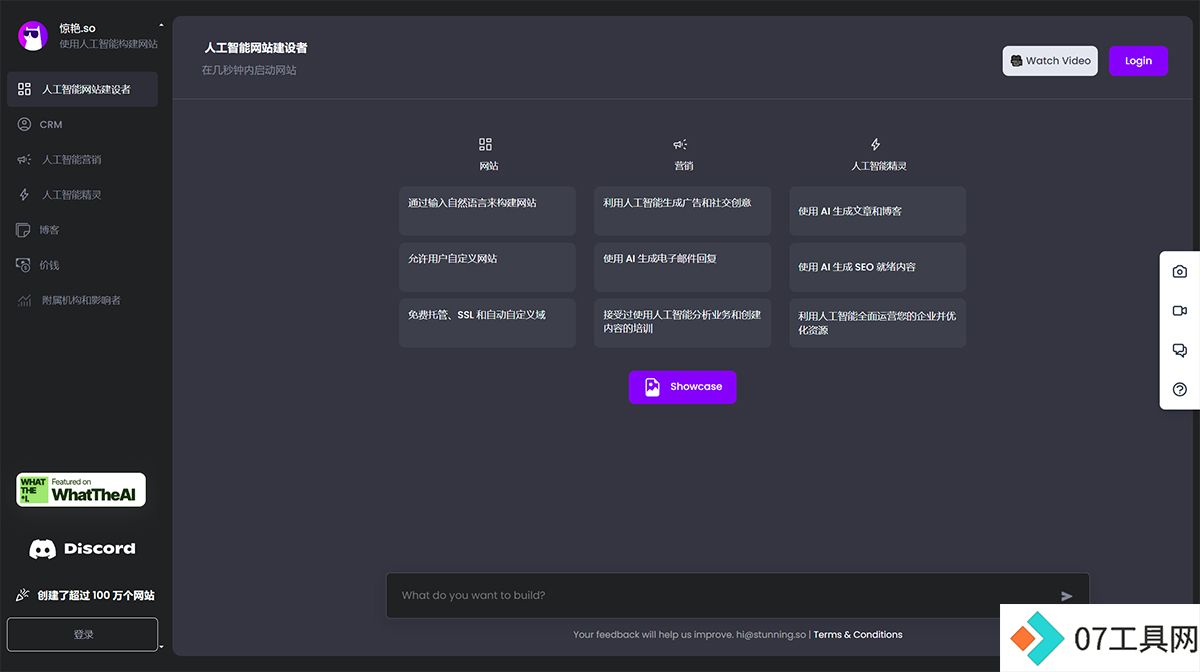This screenshot has width=1200, height=672.
Task: Open the AI website builder sidebar item
Action: pyautogui.click(x=82, y=89)
